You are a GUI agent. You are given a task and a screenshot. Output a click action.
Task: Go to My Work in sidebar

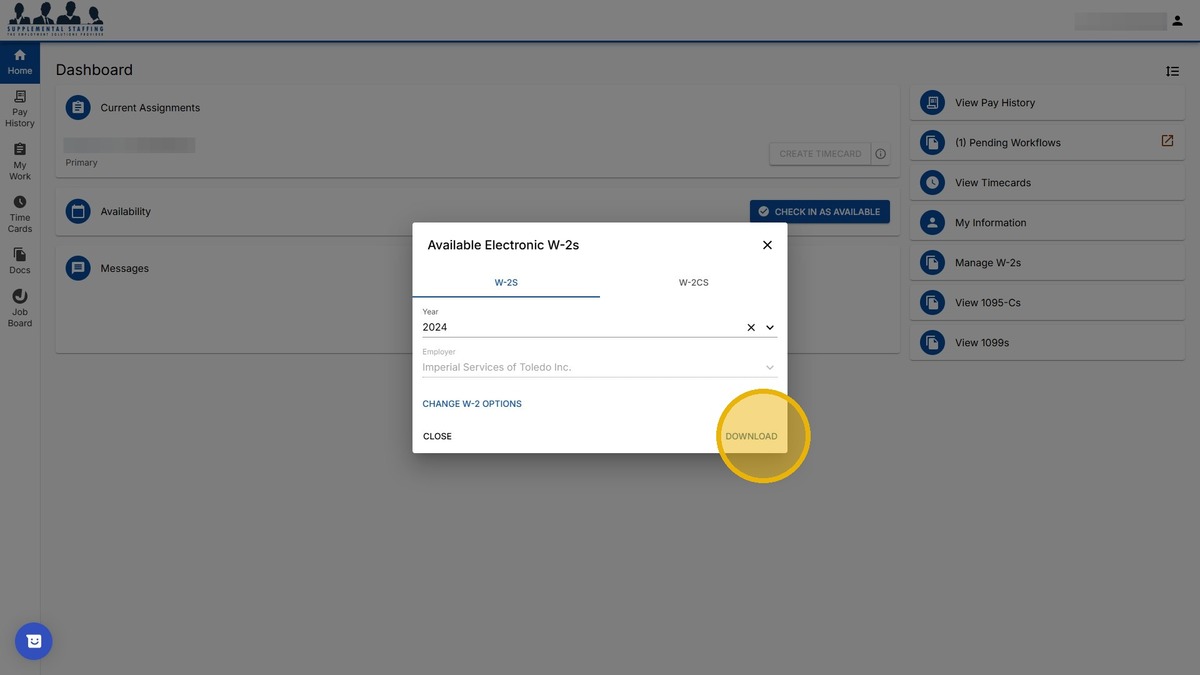click(20, 162)
